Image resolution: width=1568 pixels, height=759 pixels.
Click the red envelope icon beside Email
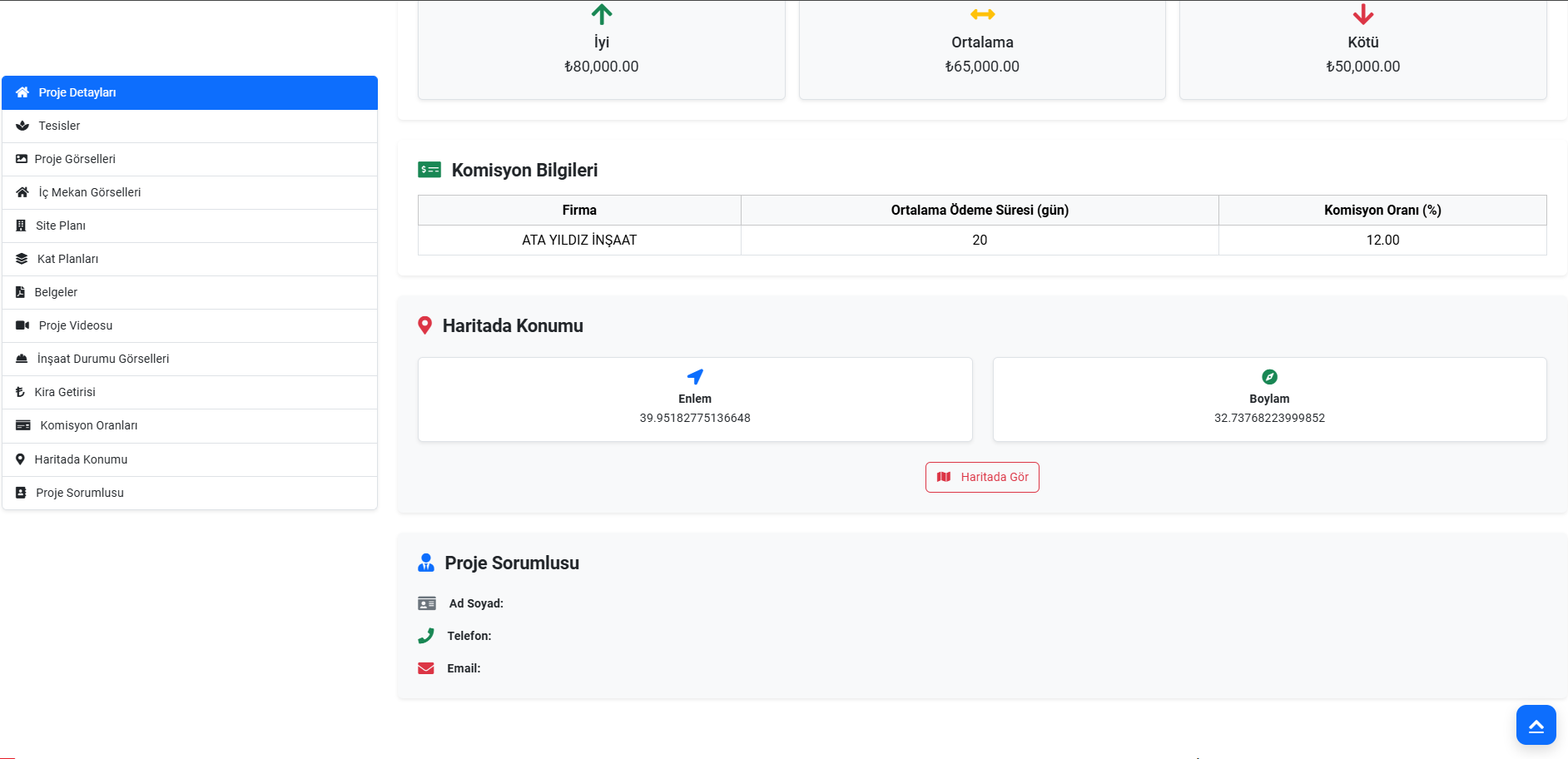[x=426, y=668]
